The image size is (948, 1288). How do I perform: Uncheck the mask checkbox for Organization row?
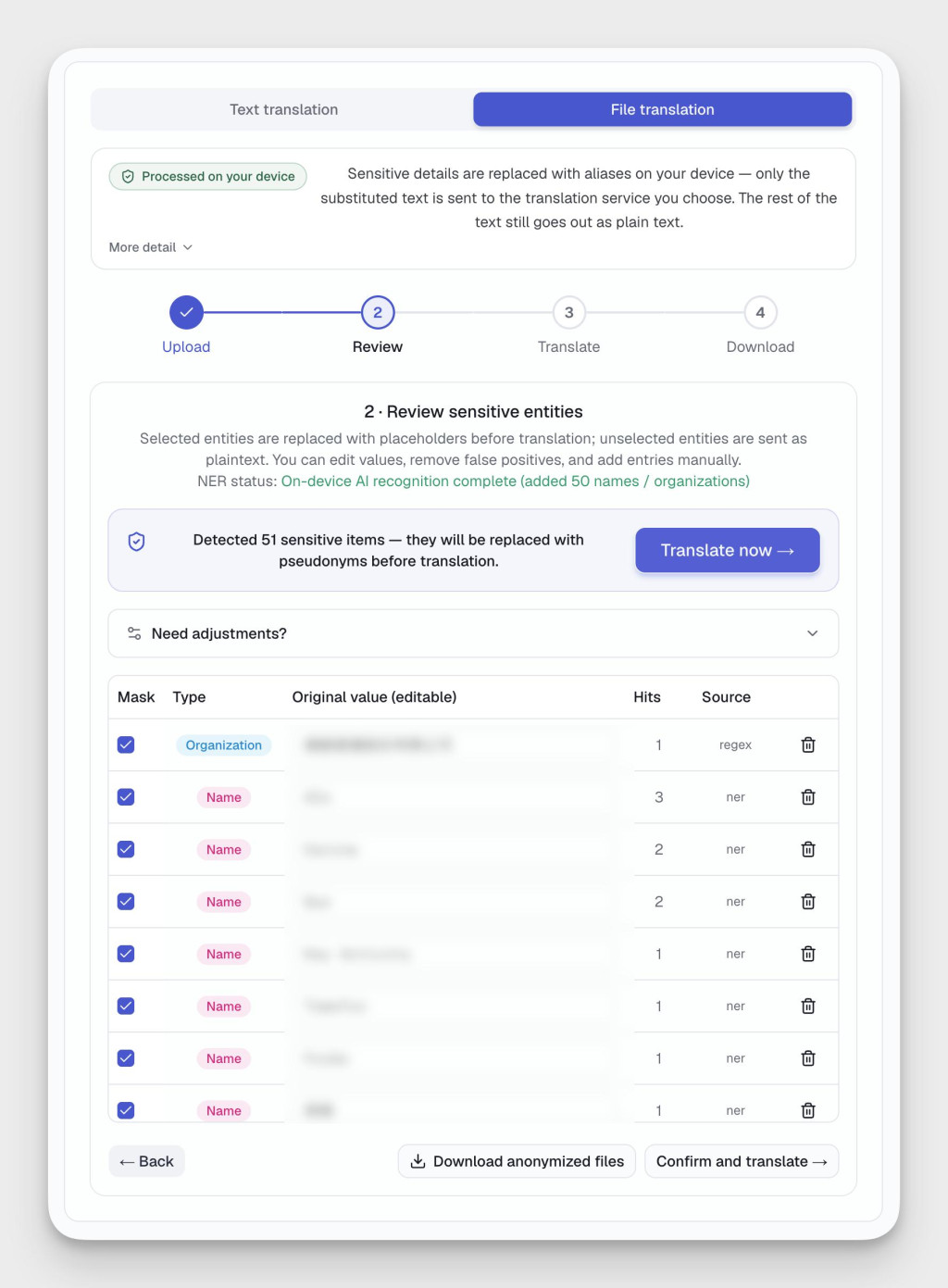[126, 744]
